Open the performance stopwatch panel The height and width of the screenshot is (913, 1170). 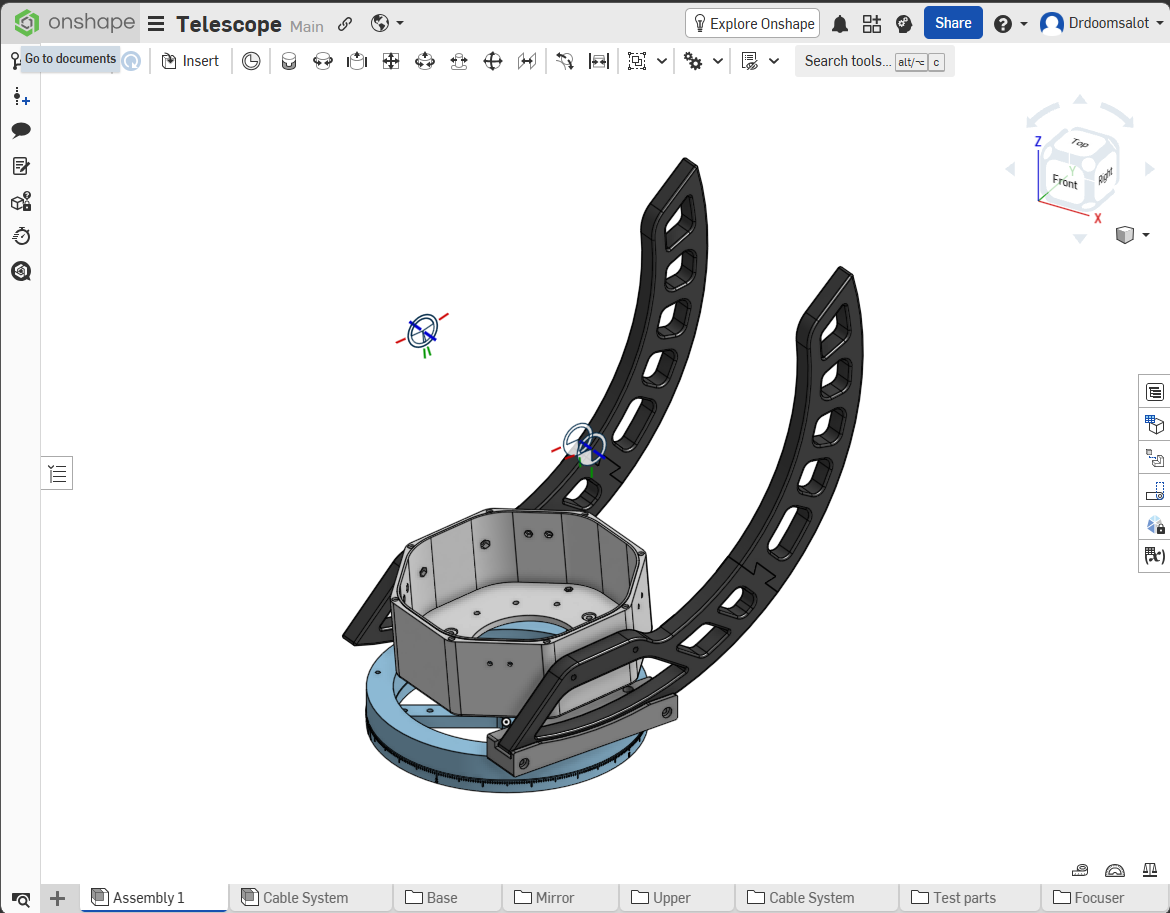pos(21,236)
